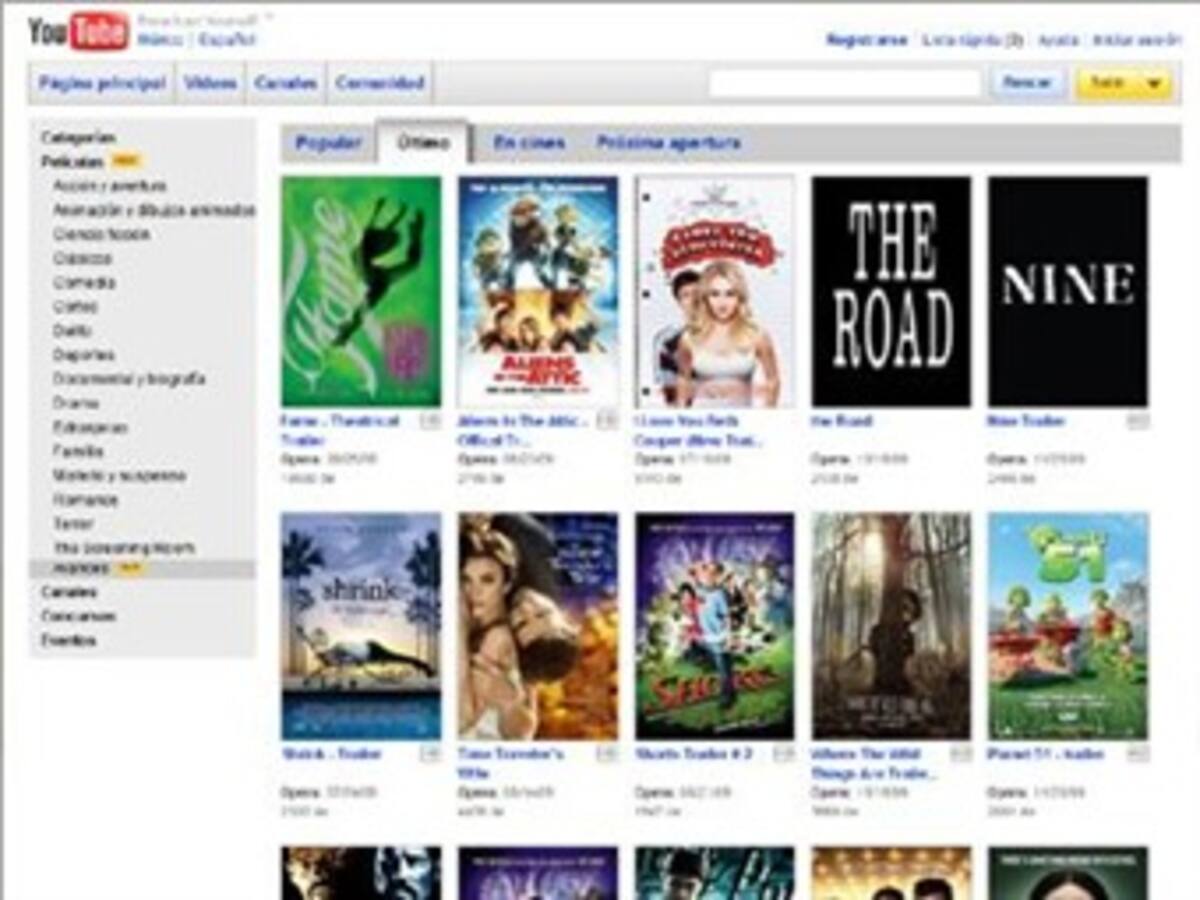Select the Terror category
The image size is (1200, 900).
coord(73,524)
